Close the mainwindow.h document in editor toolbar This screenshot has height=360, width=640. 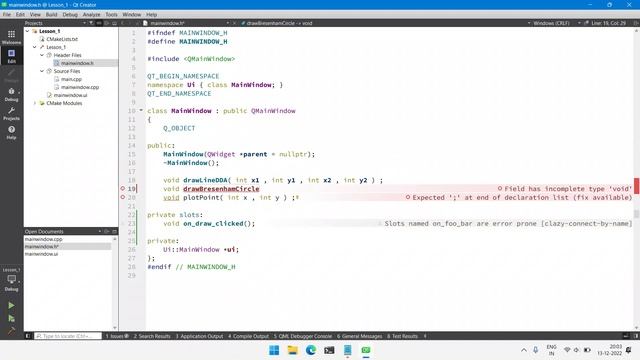tap(234, 23)
